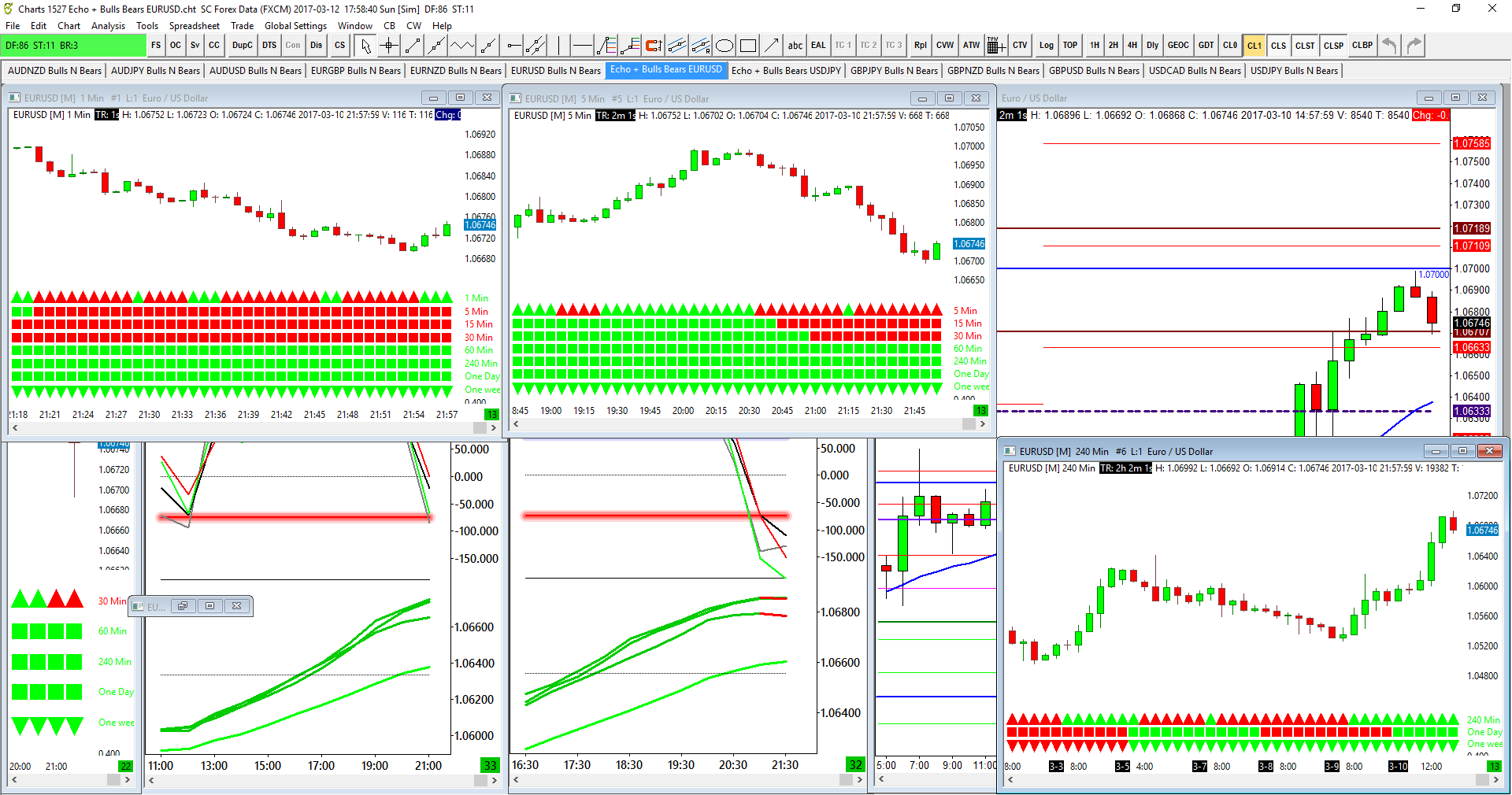The height and width of the screenshot is (795, 1512).
Task: Toggle the CTV toolbar button
Action: 1020,46
